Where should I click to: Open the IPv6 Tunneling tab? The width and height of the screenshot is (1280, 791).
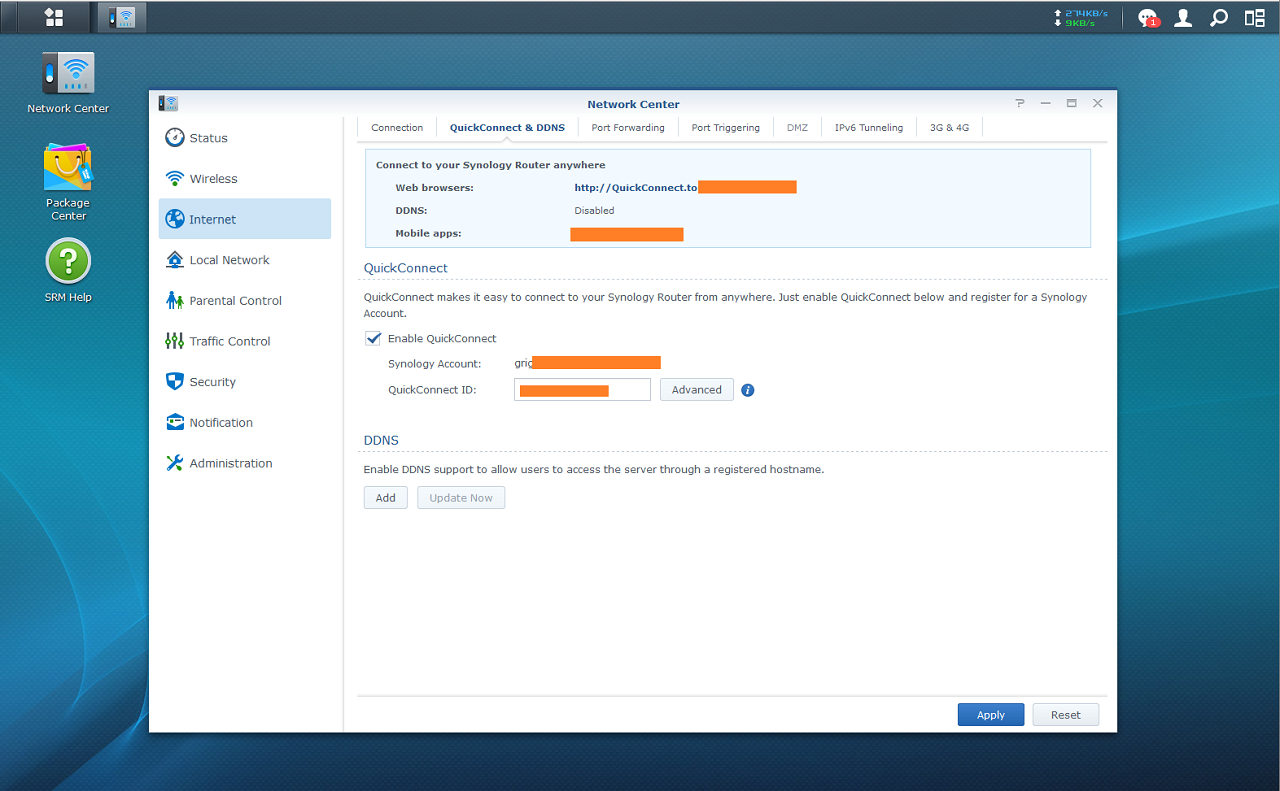pyautogui.click(x=869, y=128)
